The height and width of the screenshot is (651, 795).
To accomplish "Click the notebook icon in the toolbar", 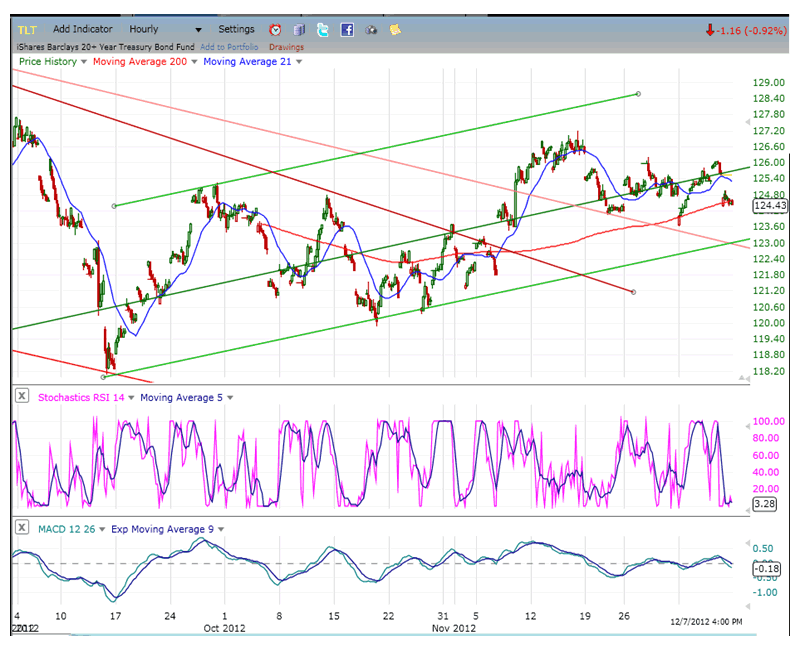I will [x=299, y=30].
